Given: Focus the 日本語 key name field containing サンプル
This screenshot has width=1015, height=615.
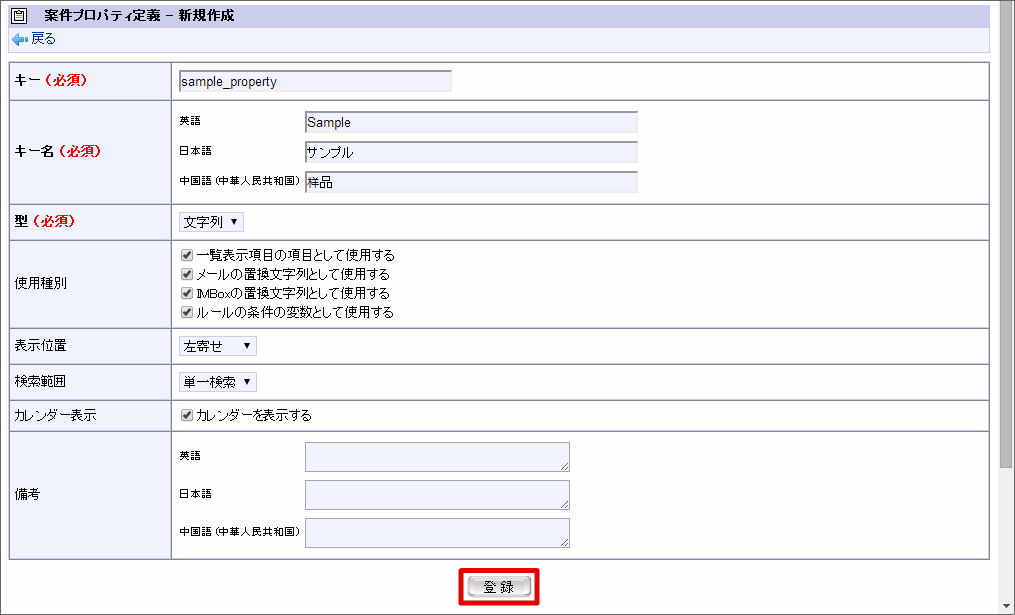Looking at the screenshot, I should pos(471,152).
